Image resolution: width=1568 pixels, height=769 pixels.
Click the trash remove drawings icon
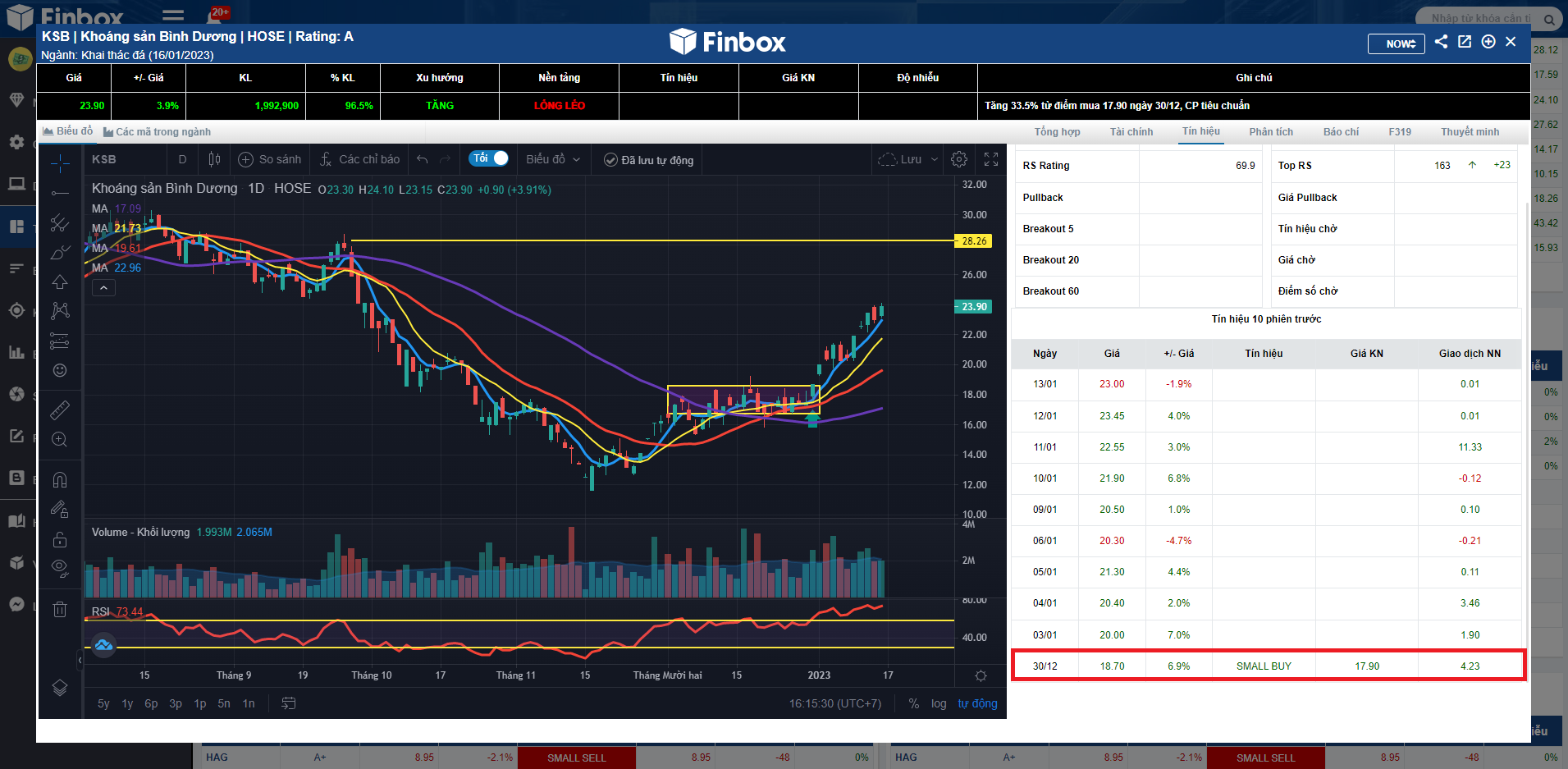tap(60, 609)
